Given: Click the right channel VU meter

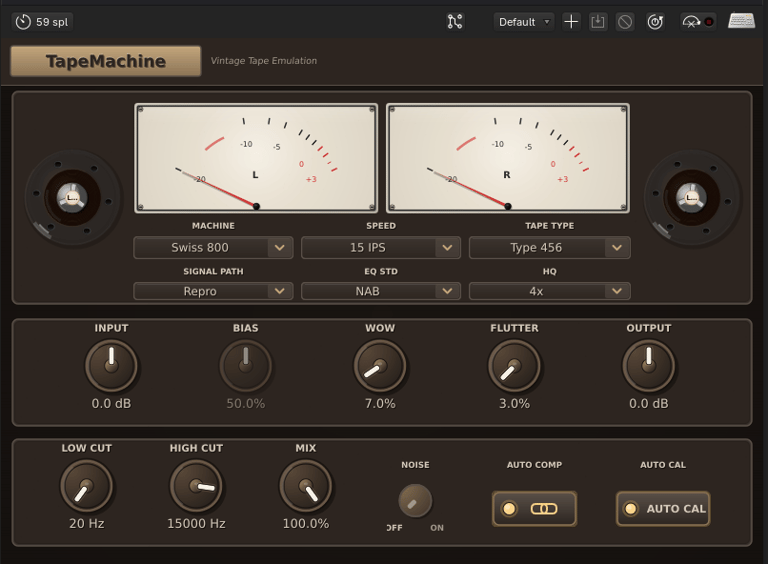Looking at the screenshot, I should tap(508, 158).
